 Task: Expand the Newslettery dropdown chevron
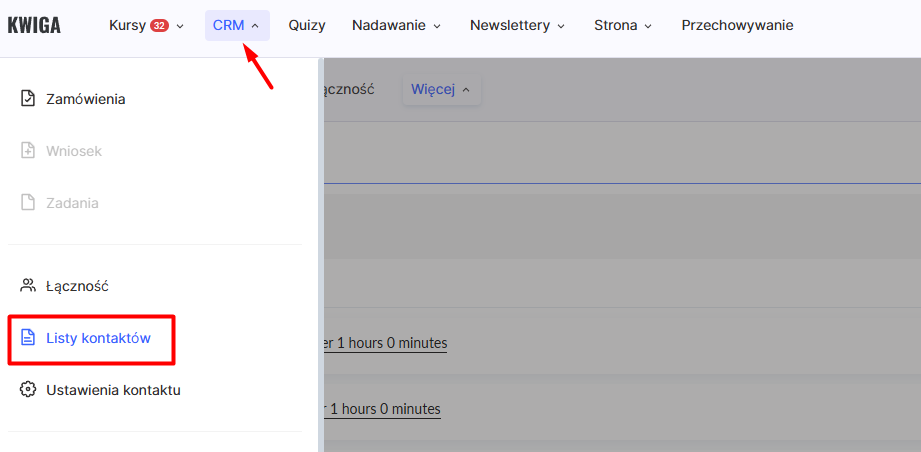click(x=561, y=26)
